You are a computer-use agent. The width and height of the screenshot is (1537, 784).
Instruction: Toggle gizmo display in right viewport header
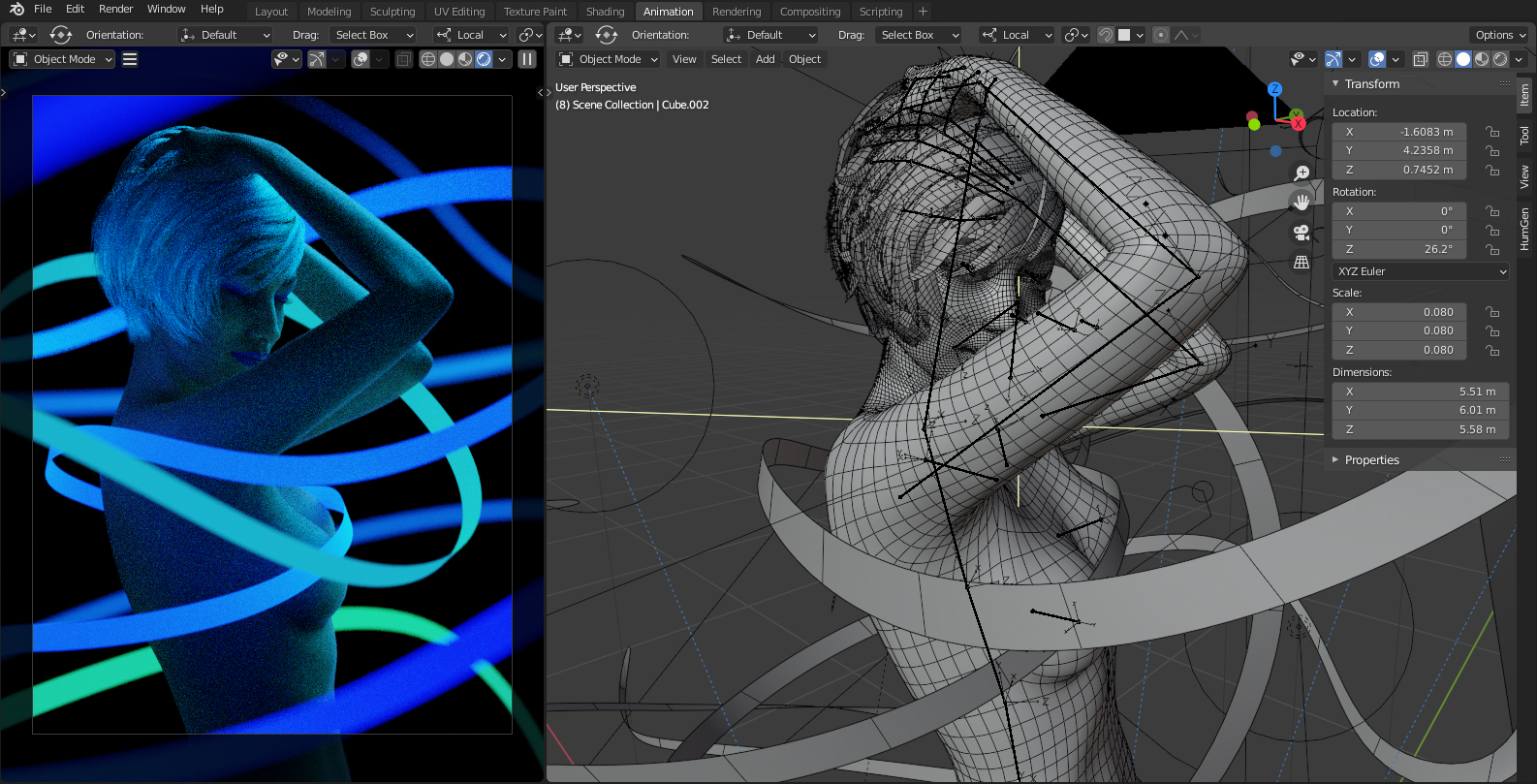tap(1333, 59)
